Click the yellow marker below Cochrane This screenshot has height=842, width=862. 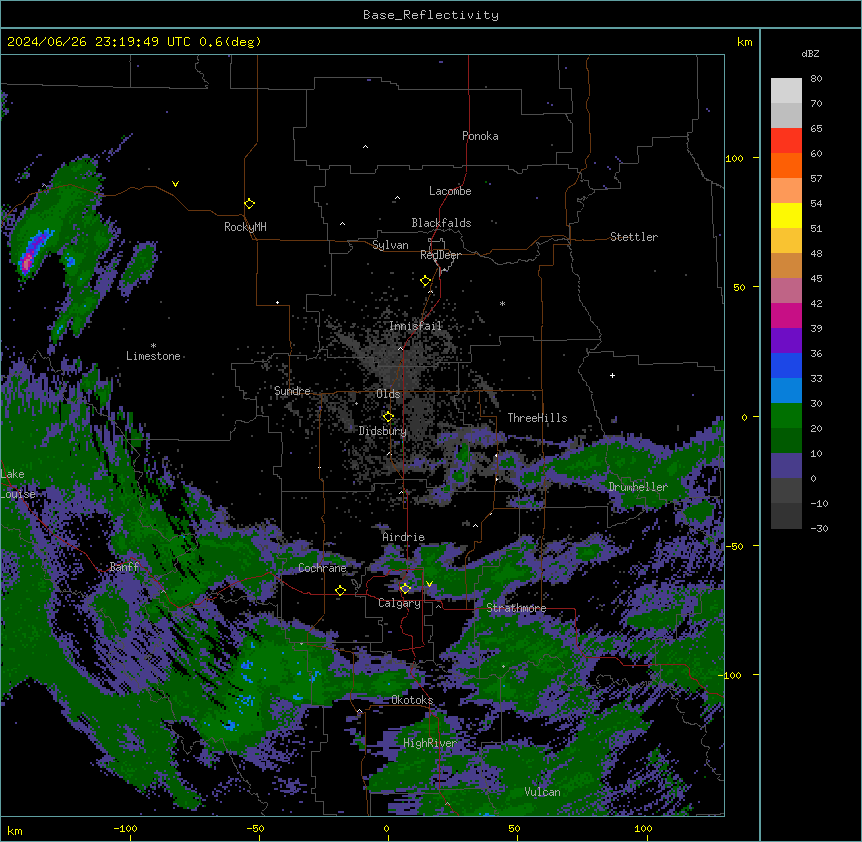point(340,590)
